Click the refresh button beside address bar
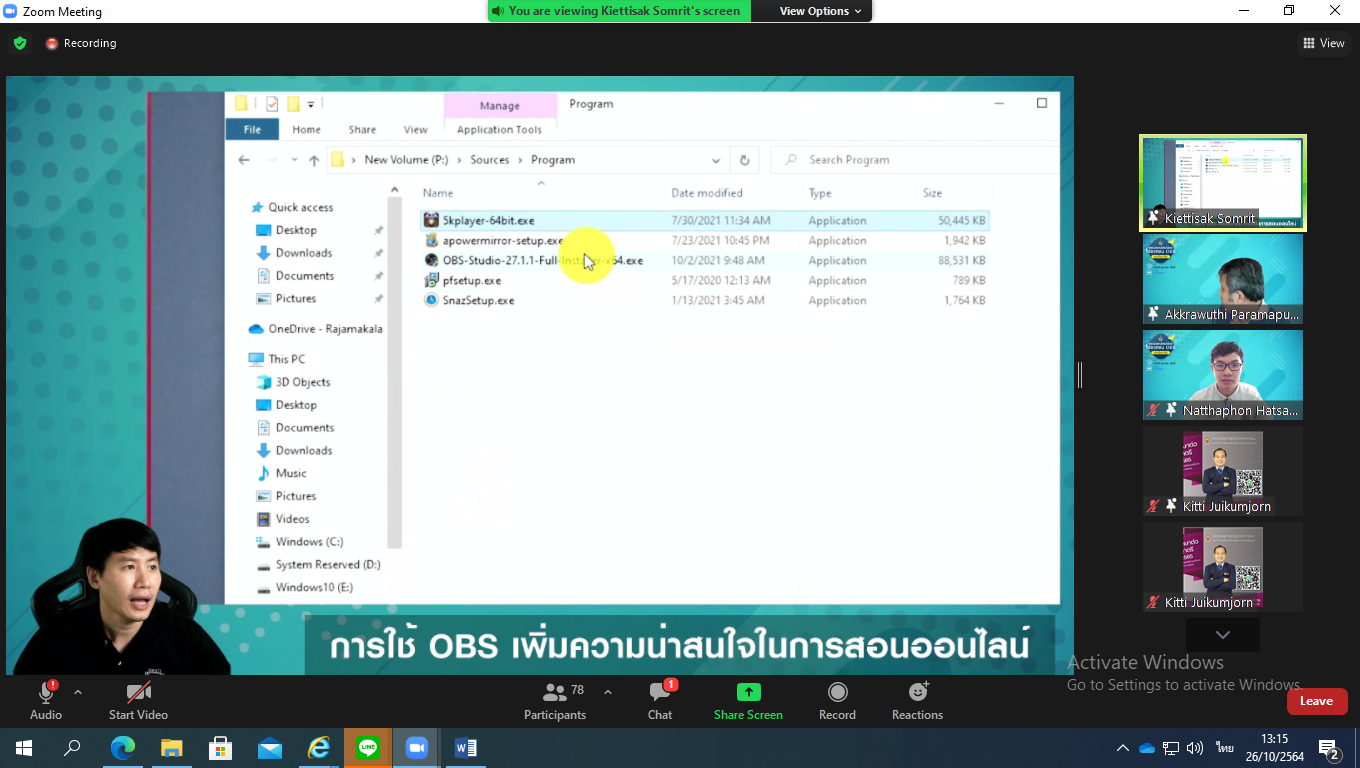 [744, 160]
